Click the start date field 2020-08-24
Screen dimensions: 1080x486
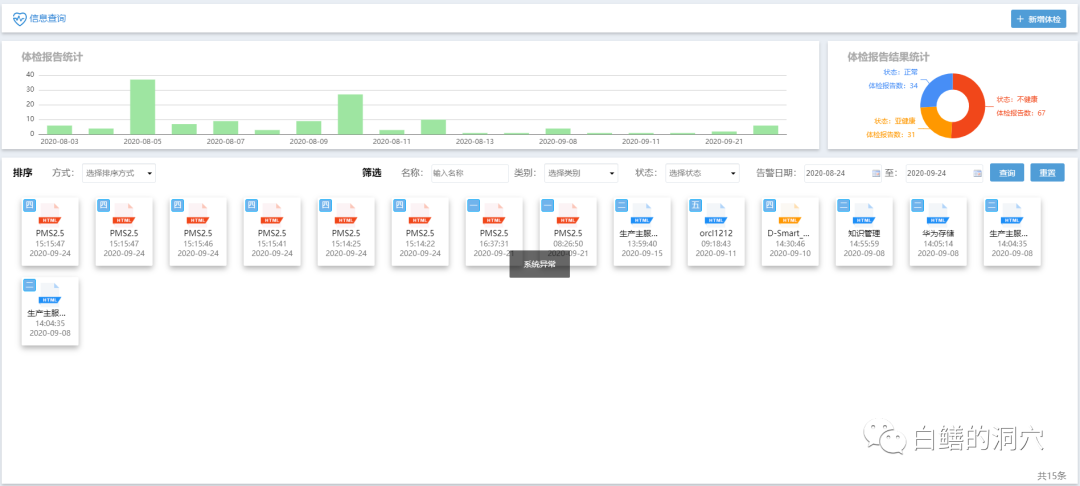843,173
